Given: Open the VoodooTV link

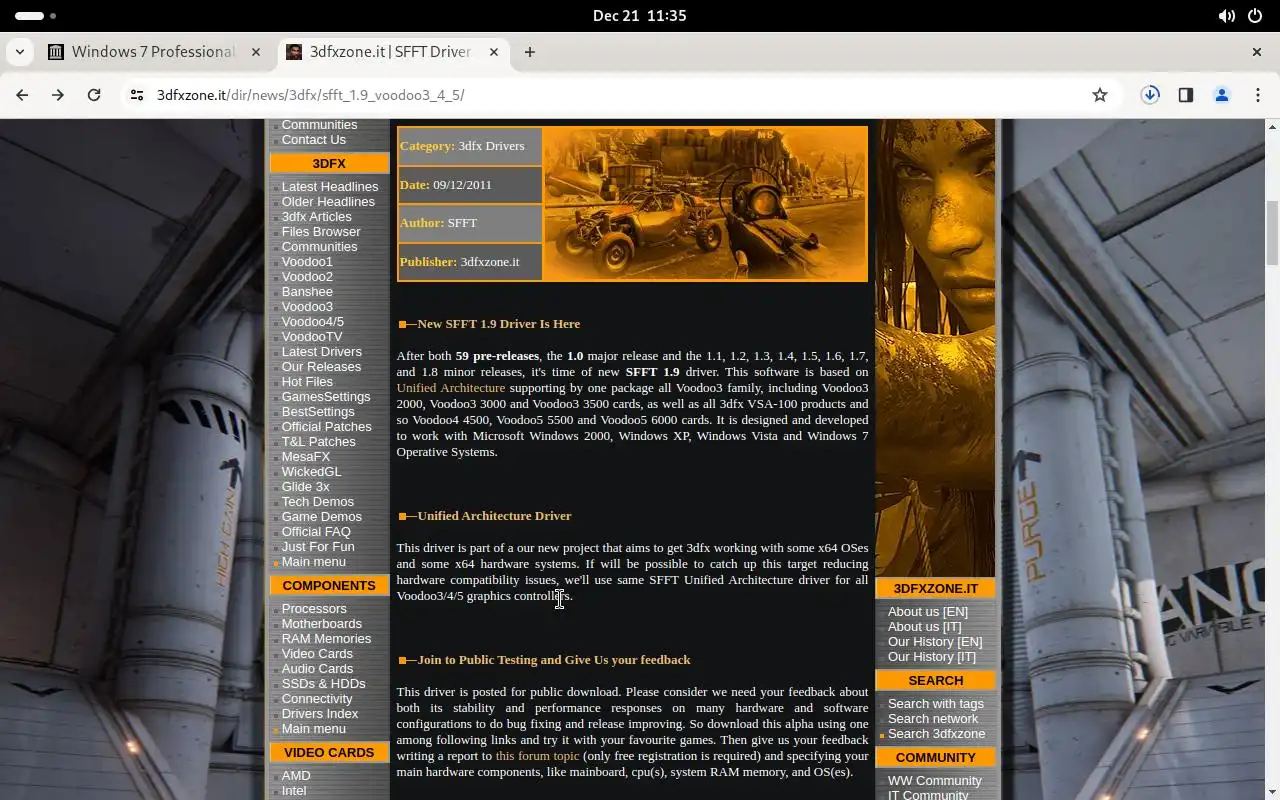Looking at the screenshot, I should [x=311, y=337].
